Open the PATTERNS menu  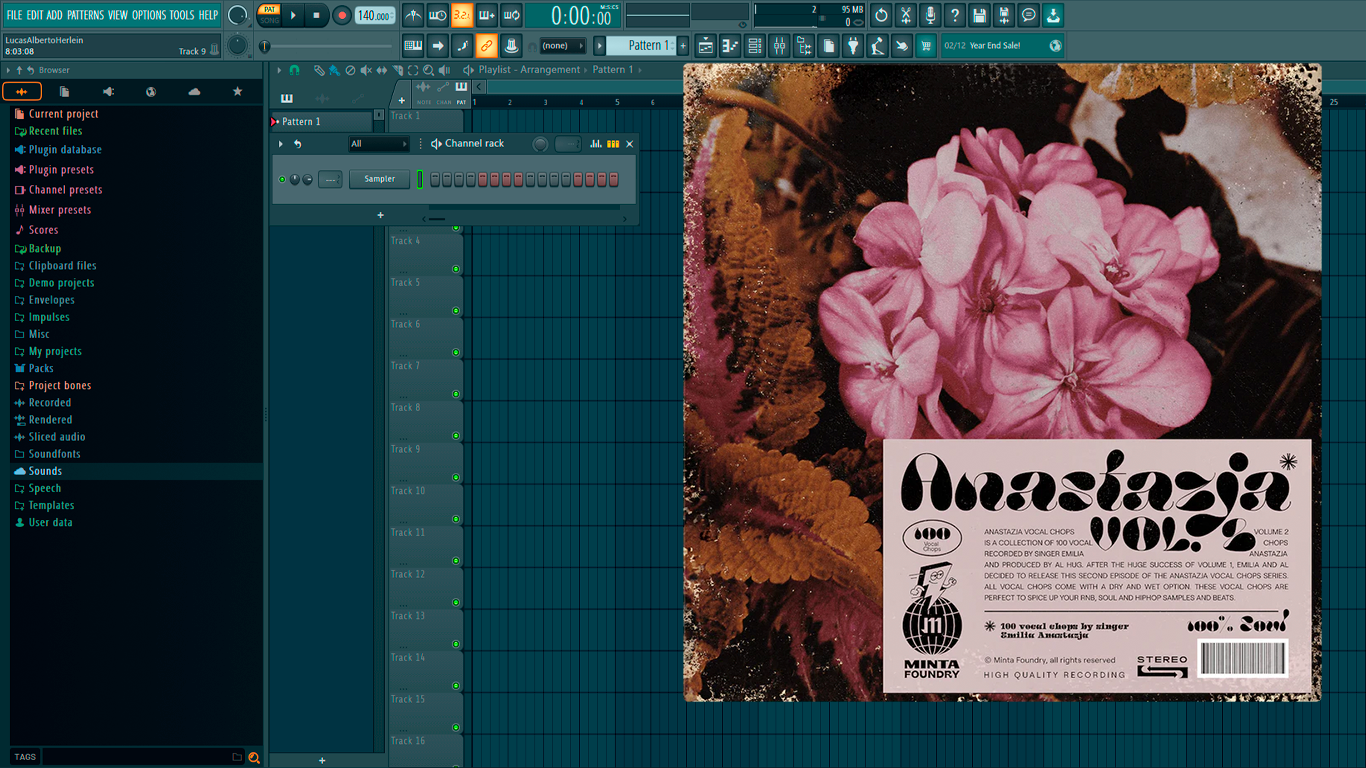tap(85, 15)
